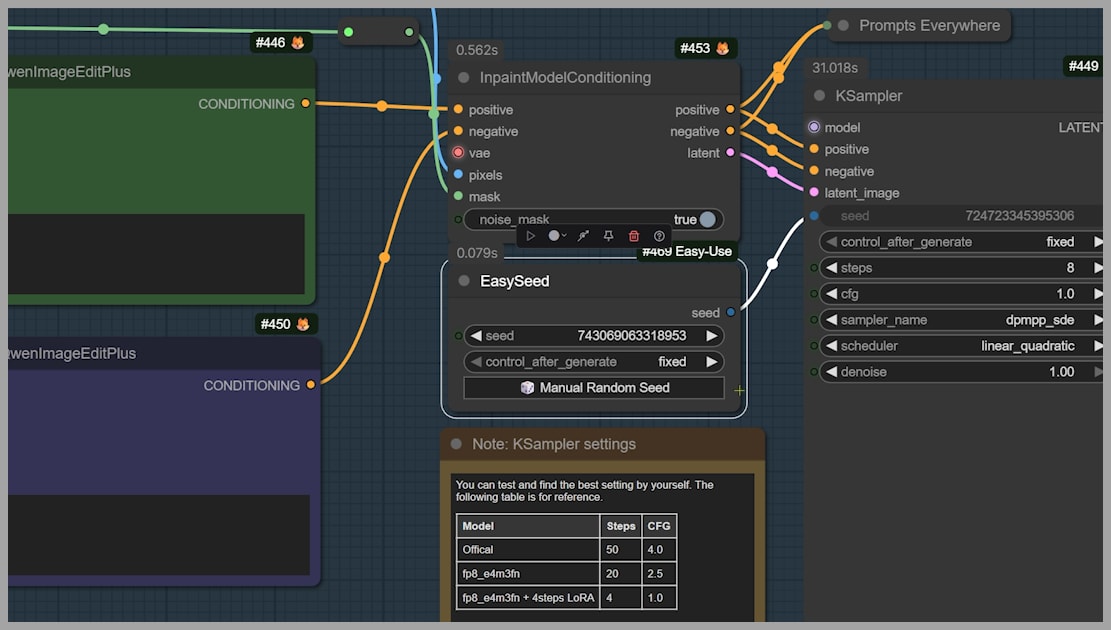1111x630 pixels.
Task: Pin the selected EasySeed node
Action: click(x=608, y=236)
